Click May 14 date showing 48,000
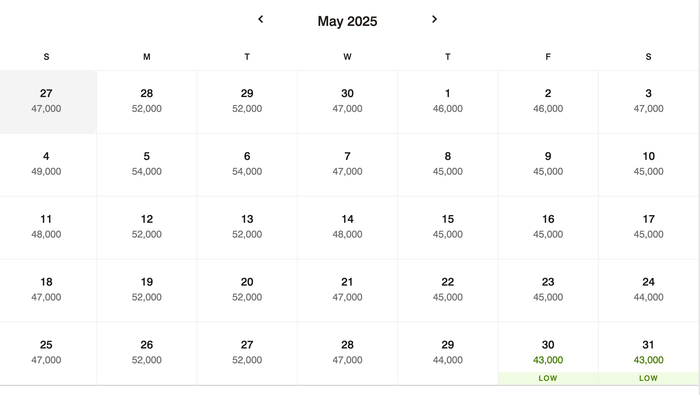Image resolution: width=700 pixels, height=395 pixels. tap(347, 228)
